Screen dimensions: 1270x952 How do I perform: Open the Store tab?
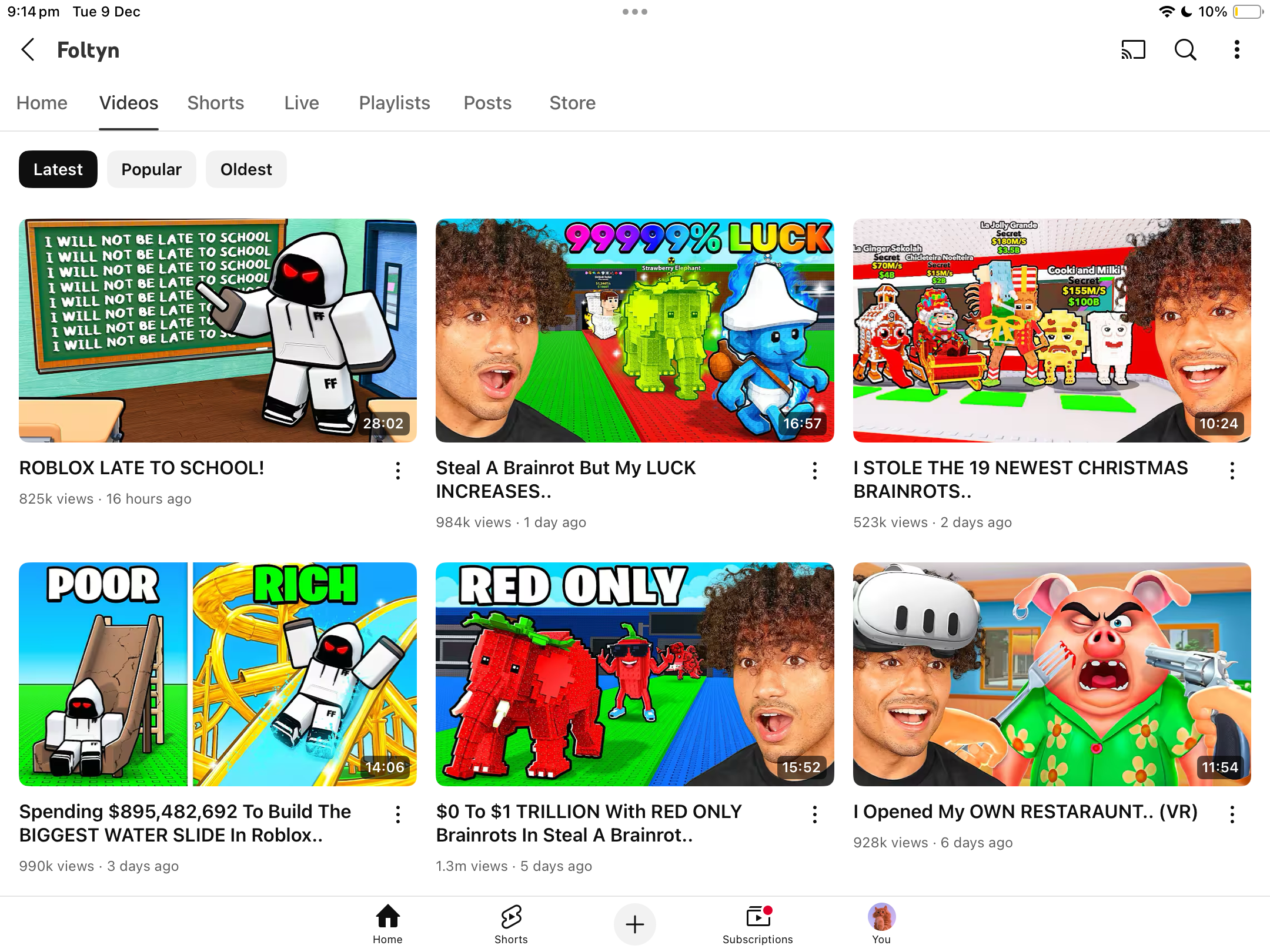point(572,103)
